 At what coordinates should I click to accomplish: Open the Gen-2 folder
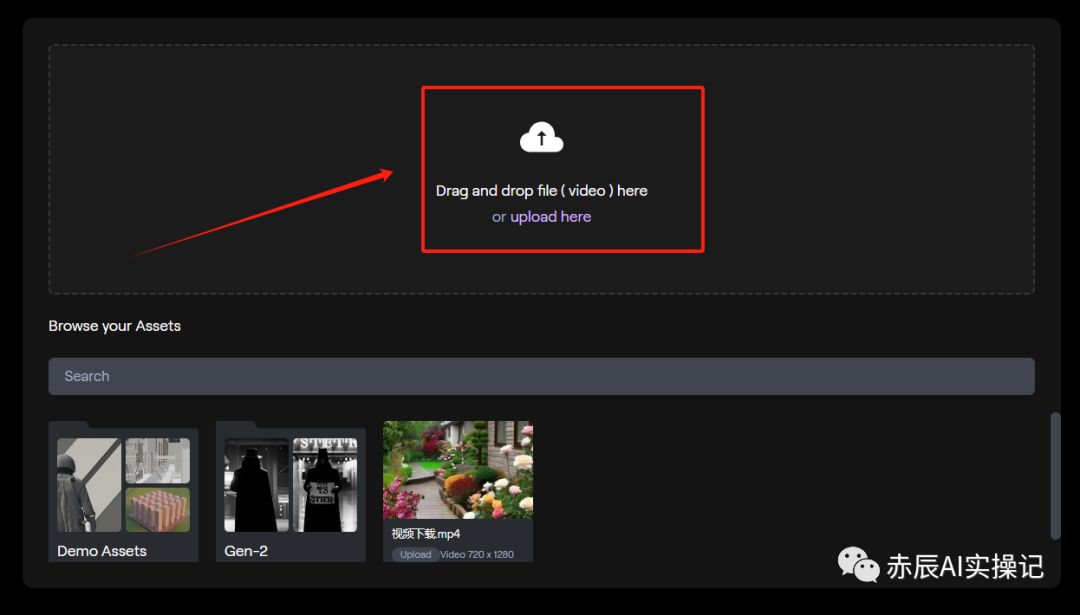pyautogui.click(x=291, y=492)
